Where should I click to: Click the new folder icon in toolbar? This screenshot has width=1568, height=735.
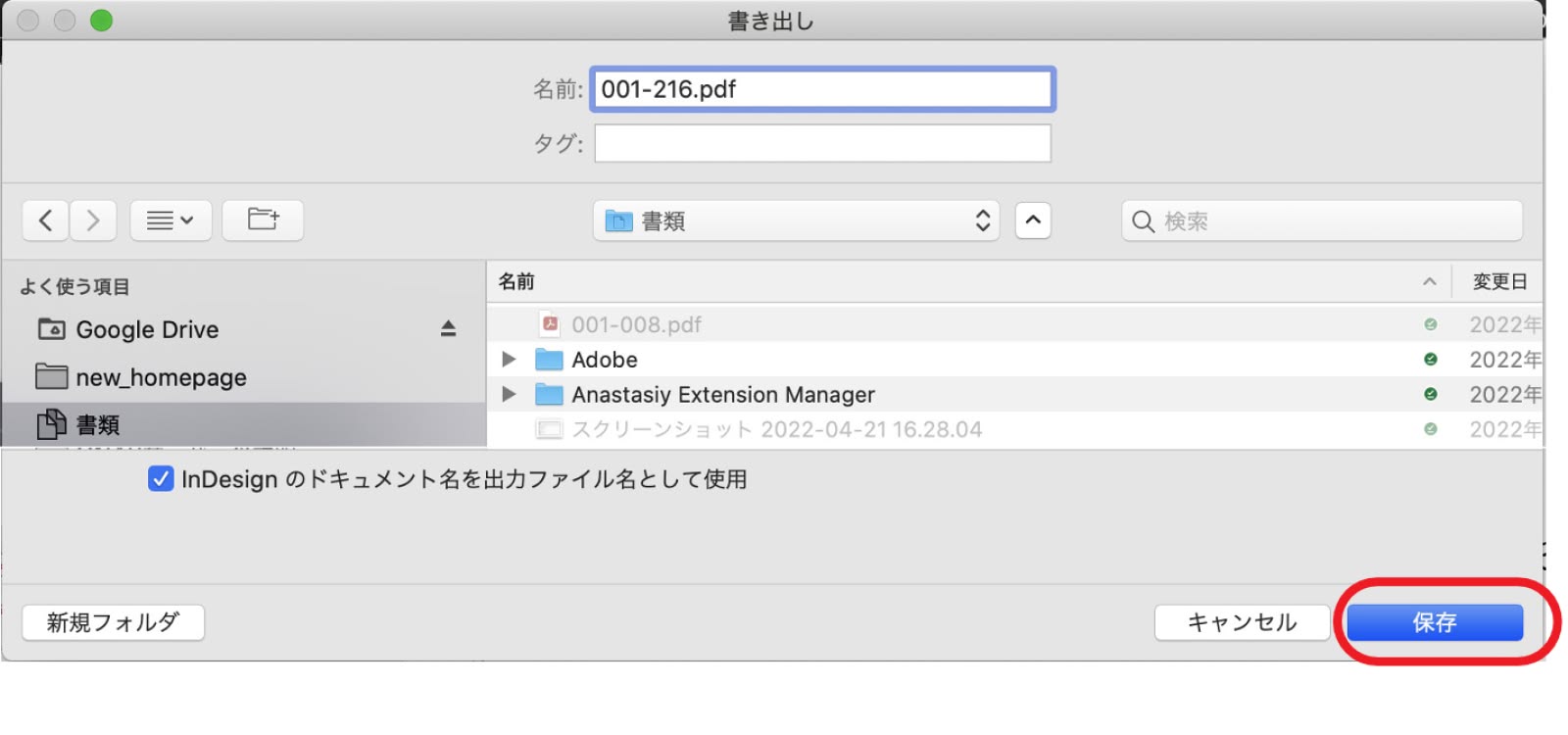[263, 220]
